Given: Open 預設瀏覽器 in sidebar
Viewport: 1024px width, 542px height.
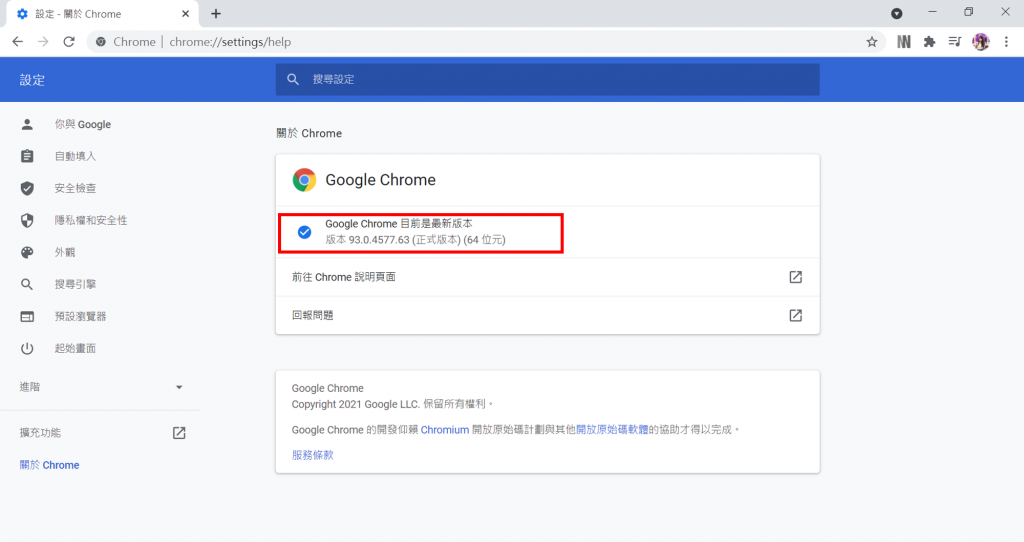Looking at the screenshot, I should click(80, 316).
